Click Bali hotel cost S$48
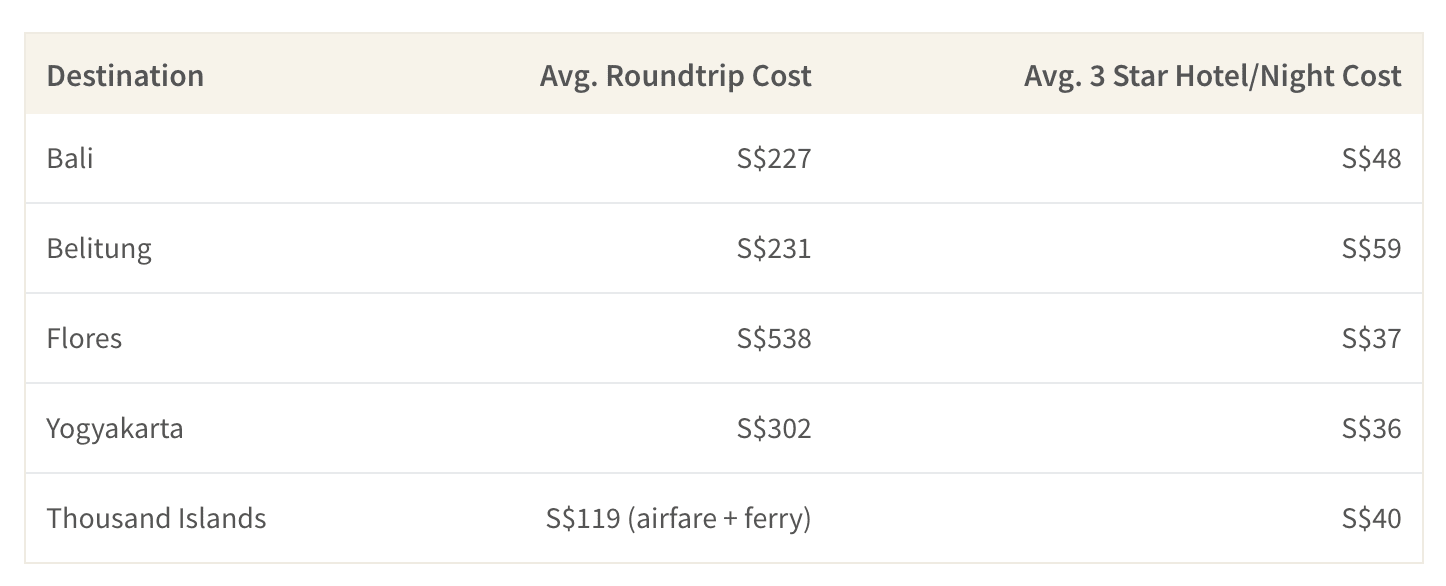Viewport: 1446px width, 586px height. tap(1372, 158)
